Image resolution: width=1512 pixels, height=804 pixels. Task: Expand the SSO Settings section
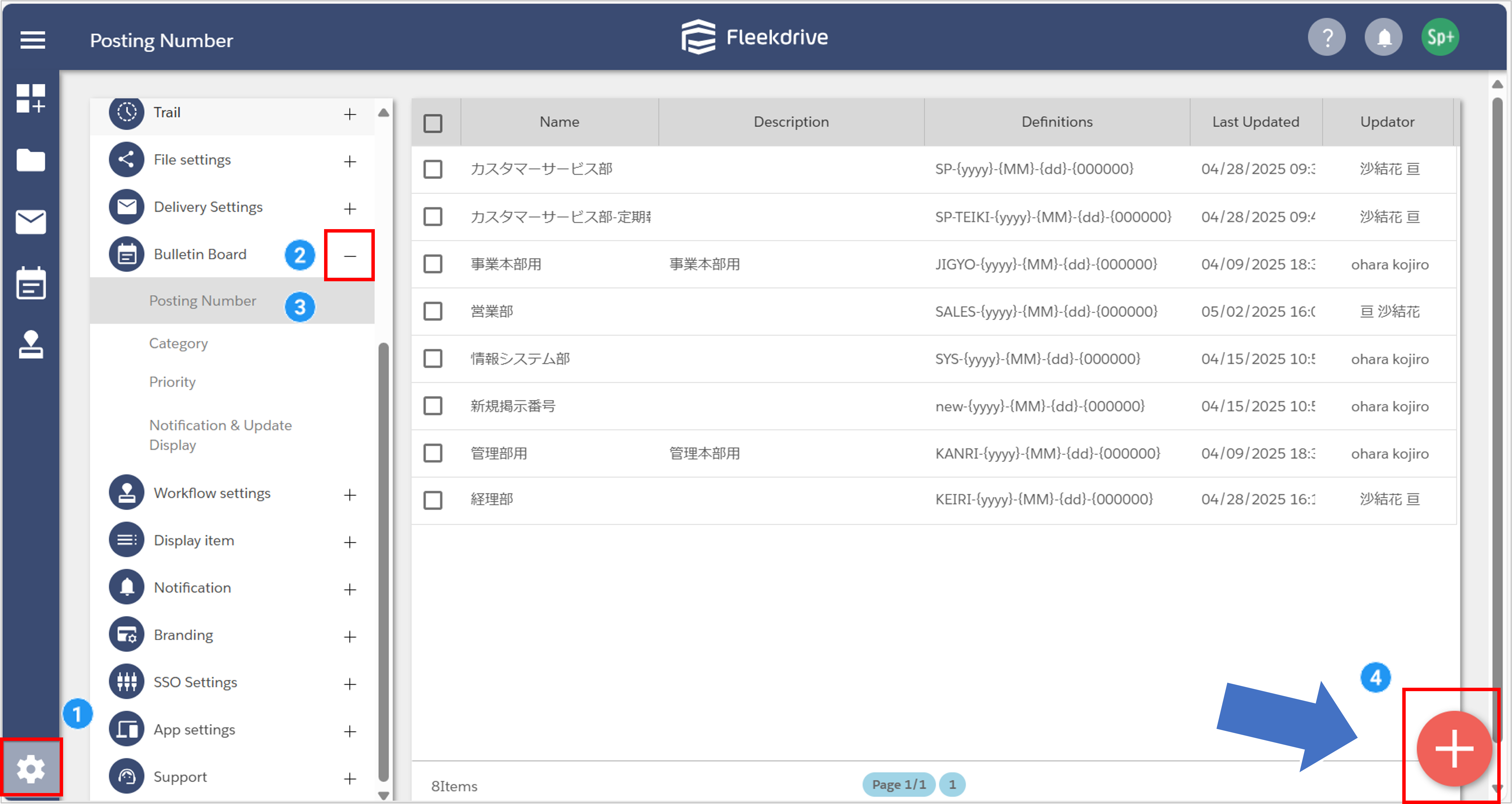[x=350, y=684]
